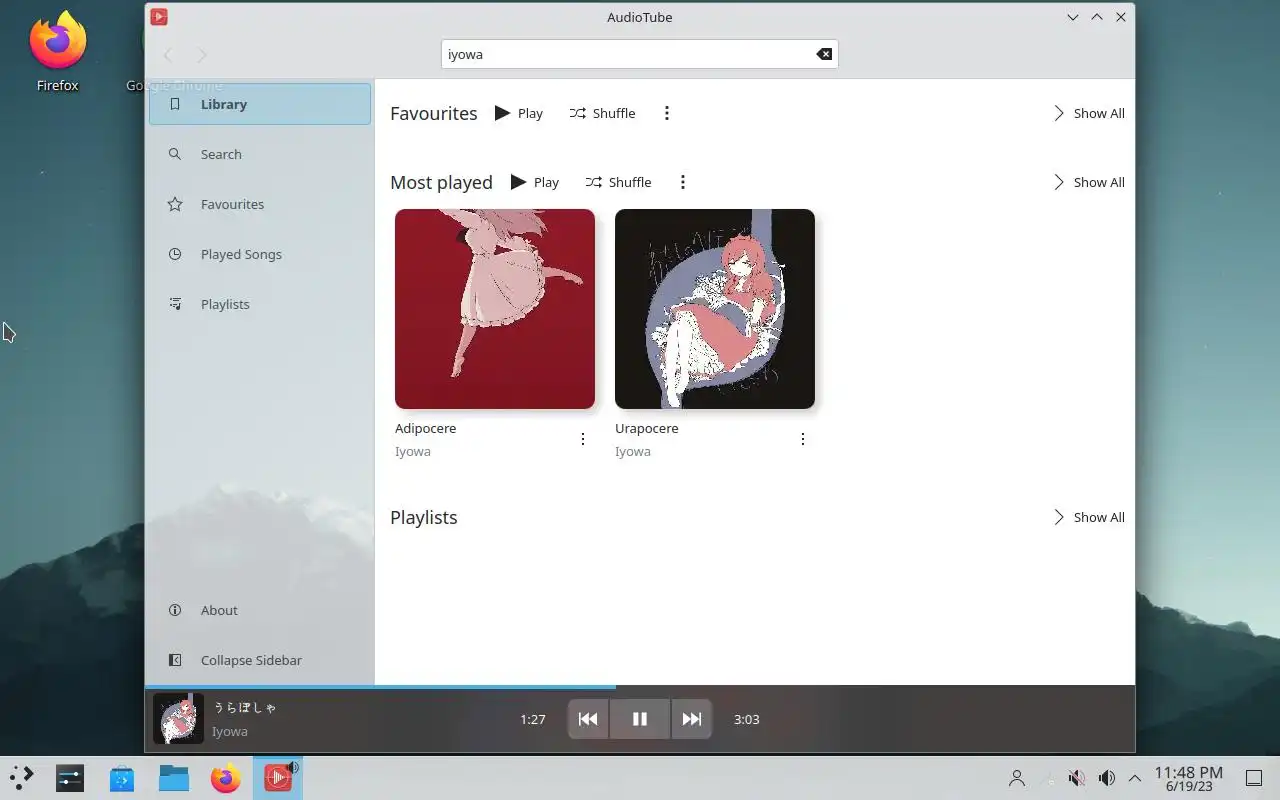Screen dimensions: 1280x800
Task: Click the now-playing album thumbnail
Action: [x=178, y=719]
